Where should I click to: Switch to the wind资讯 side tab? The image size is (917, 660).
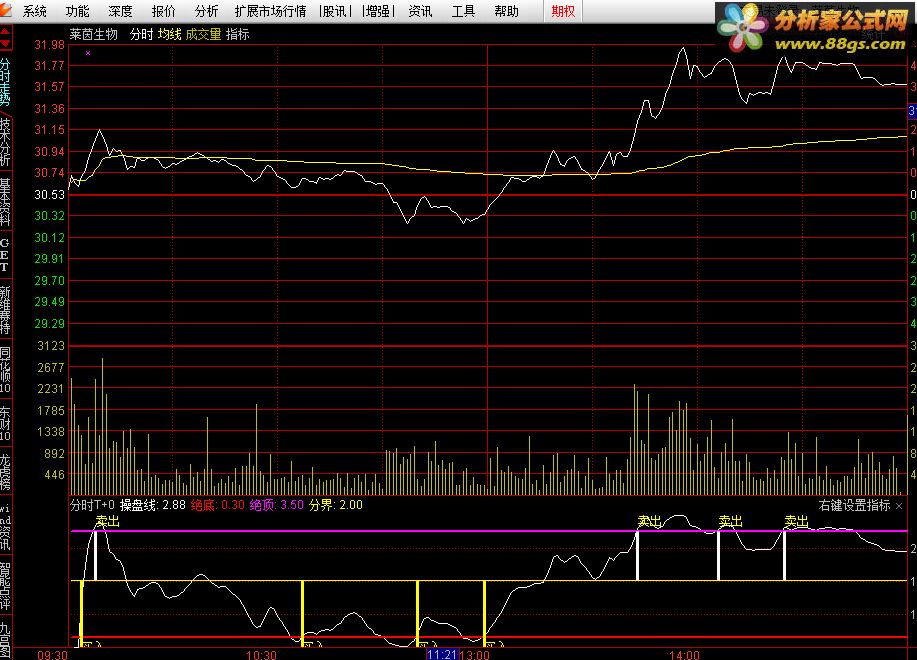pyautogui.click(x=5, y=526)
